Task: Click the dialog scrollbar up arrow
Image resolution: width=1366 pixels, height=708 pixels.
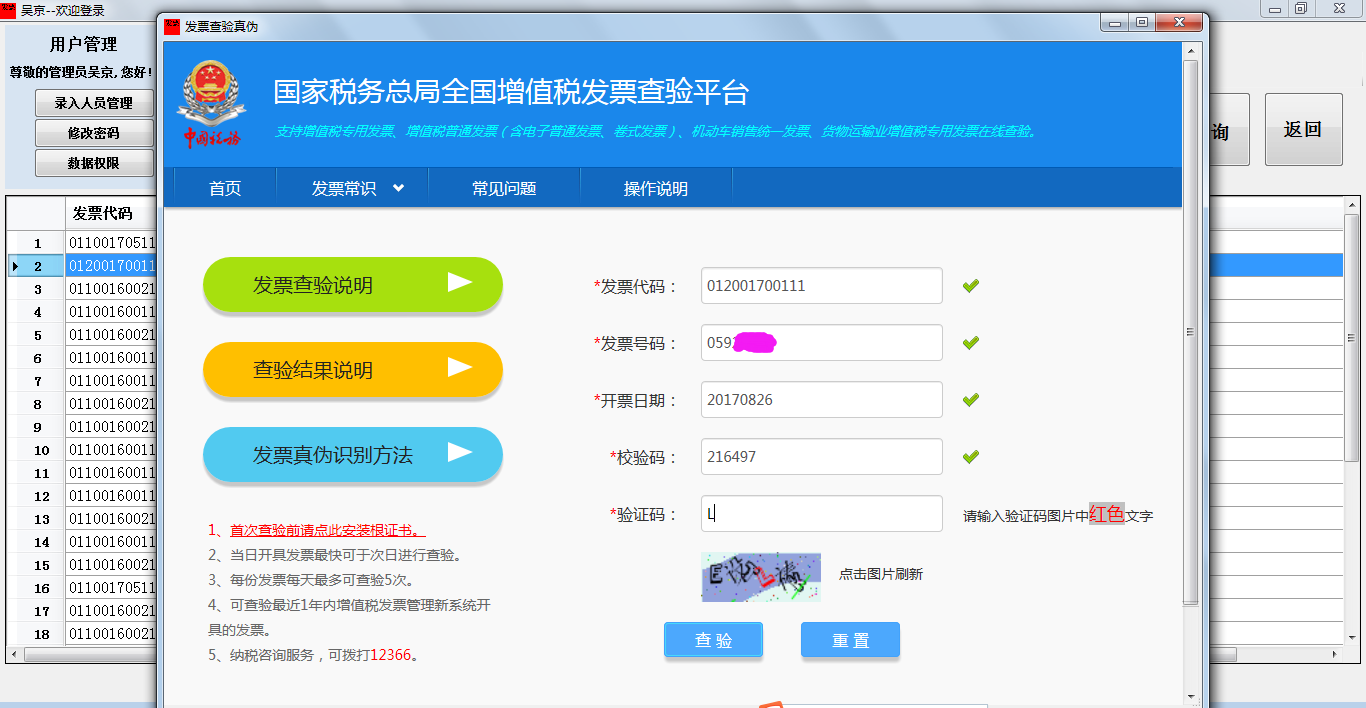Action: tap(1190, 49)
